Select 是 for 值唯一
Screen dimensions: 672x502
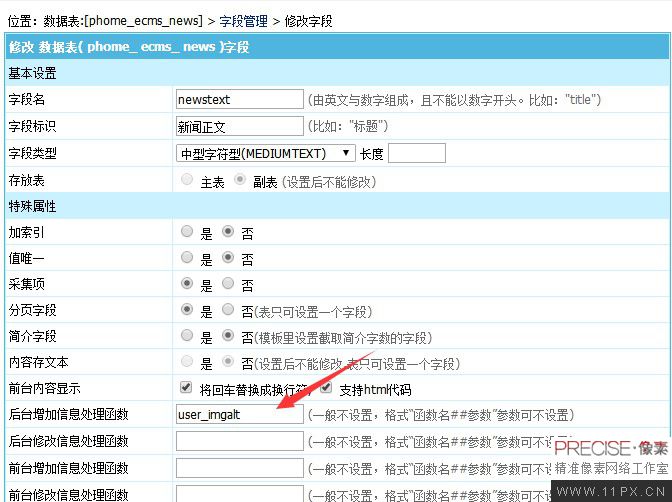pos(187,258)
